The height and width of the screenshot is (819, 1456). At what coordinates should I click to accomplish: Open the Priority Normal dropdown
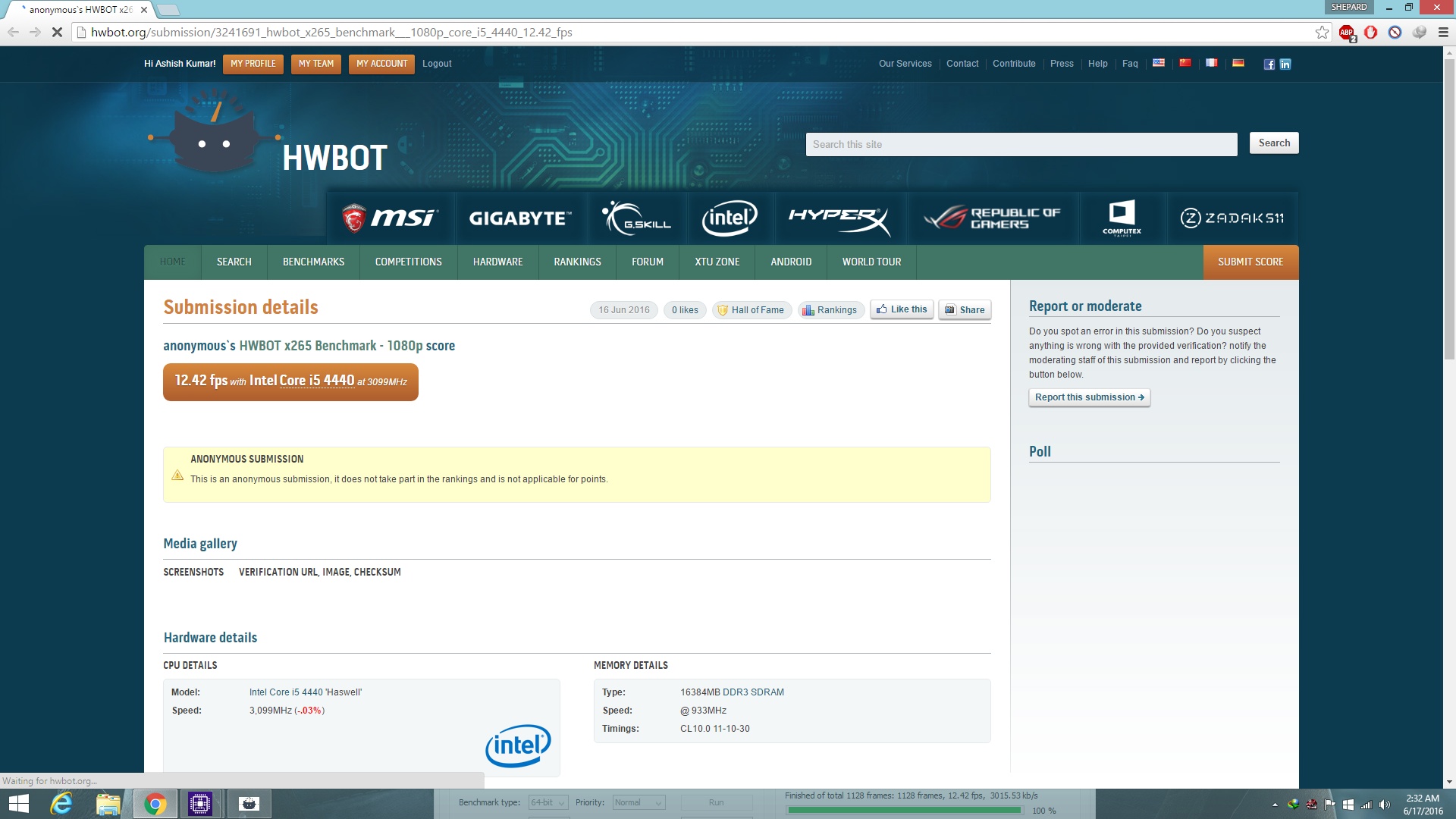pyautogui.click(x=639, y=802)
